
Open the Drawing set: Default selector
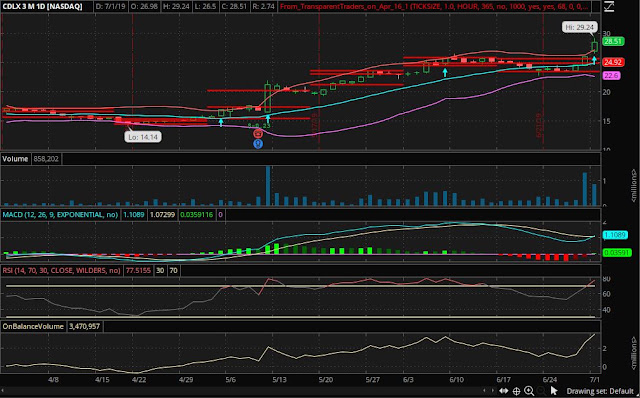(x=600, y=391)
